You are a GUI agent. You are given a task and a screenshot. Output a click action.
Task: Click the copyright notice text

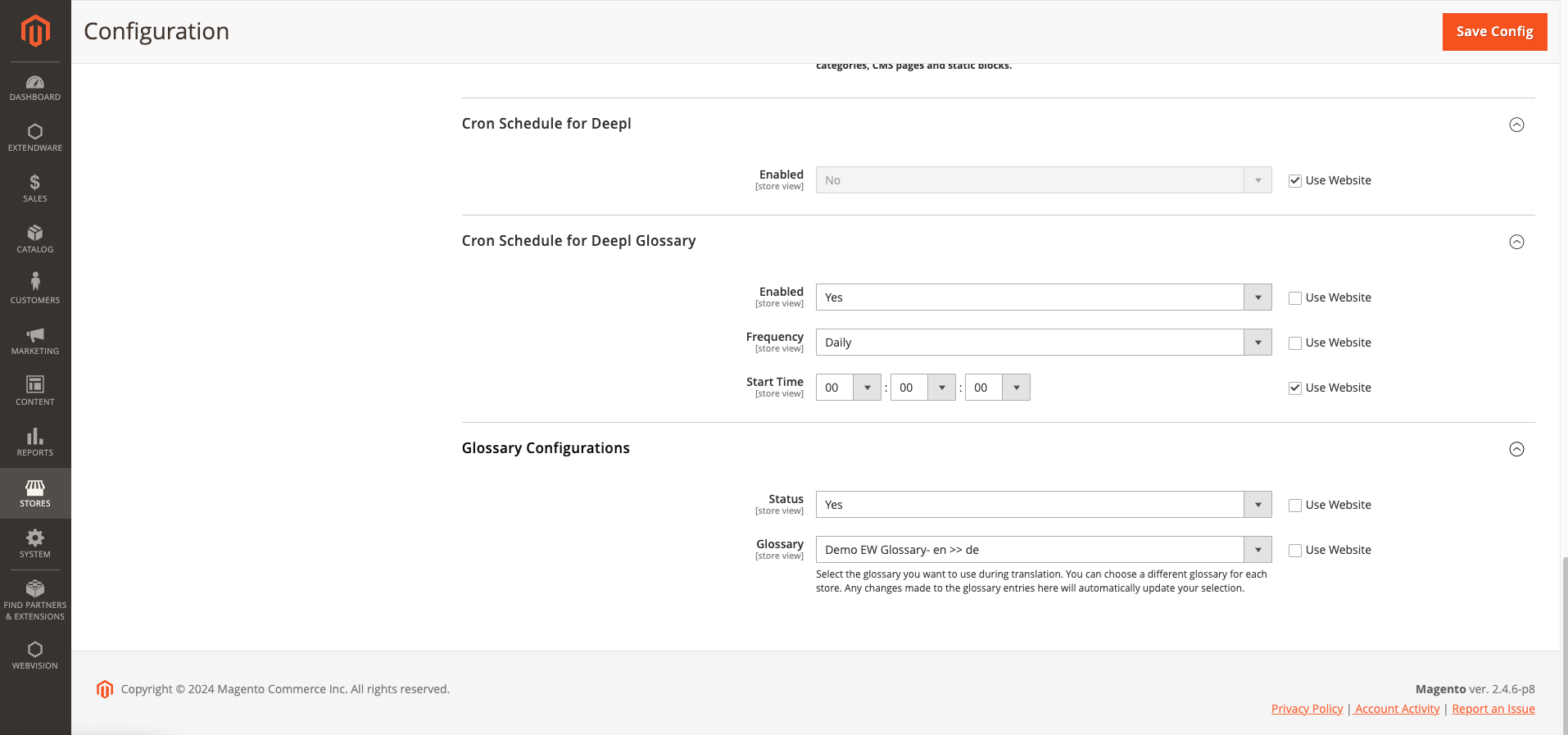pos(285,689)
